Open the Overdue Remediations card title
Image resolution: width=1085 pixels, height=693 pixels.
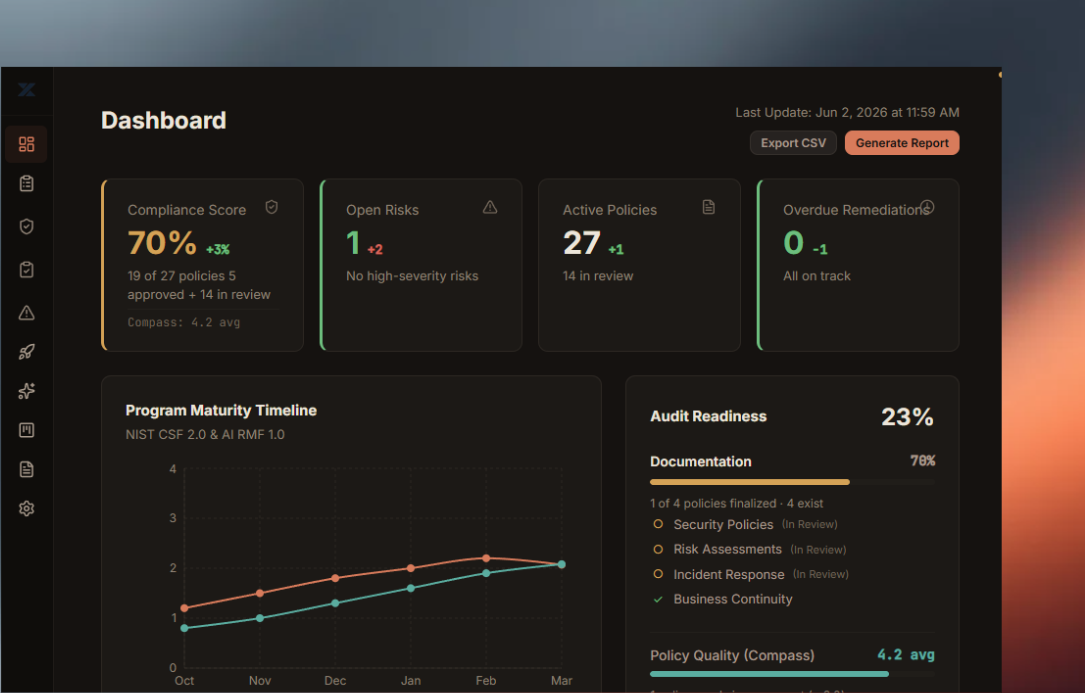[x=854, y=210]
